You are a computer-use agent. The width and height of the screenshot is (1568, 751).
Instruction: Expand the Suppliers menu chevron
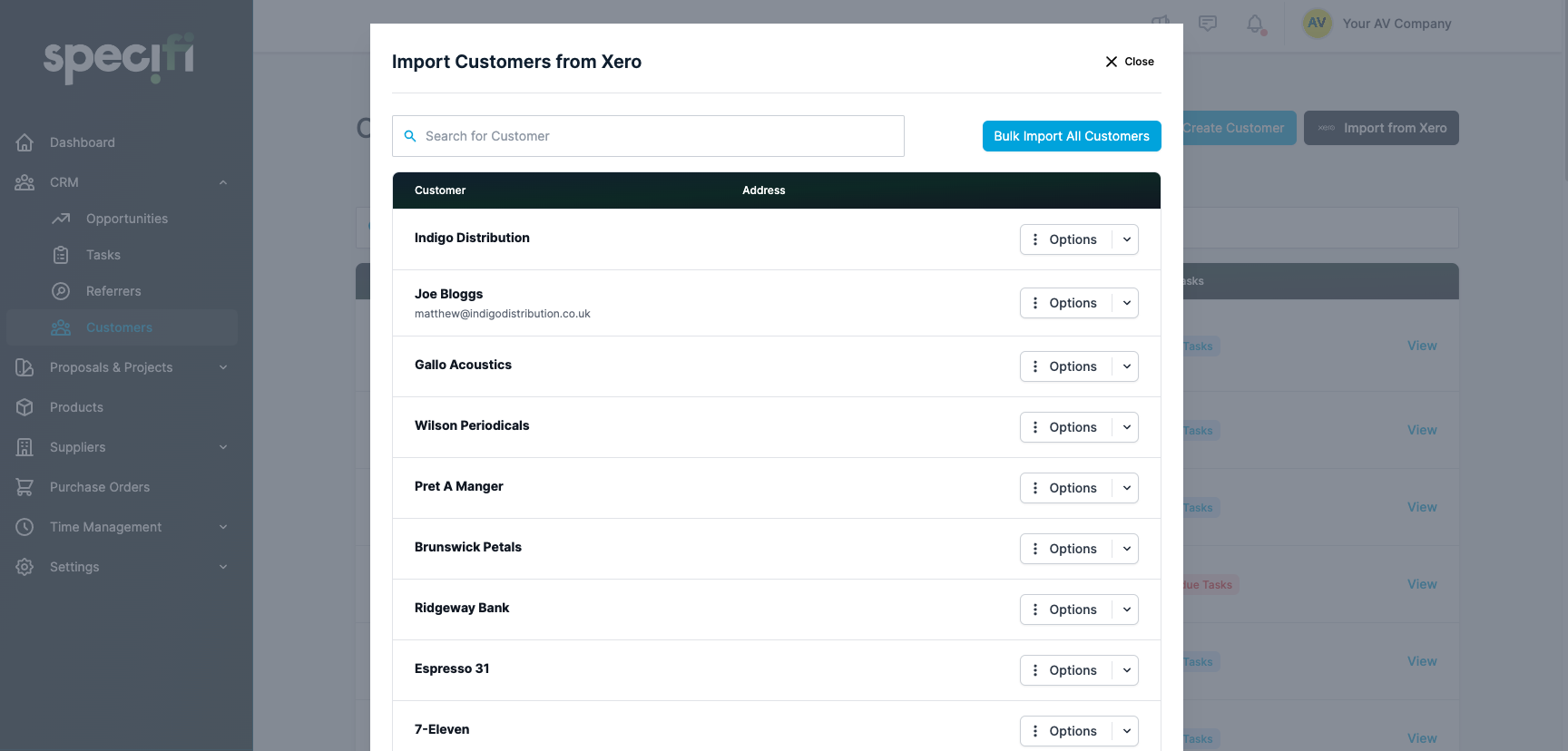pos(223,447)
